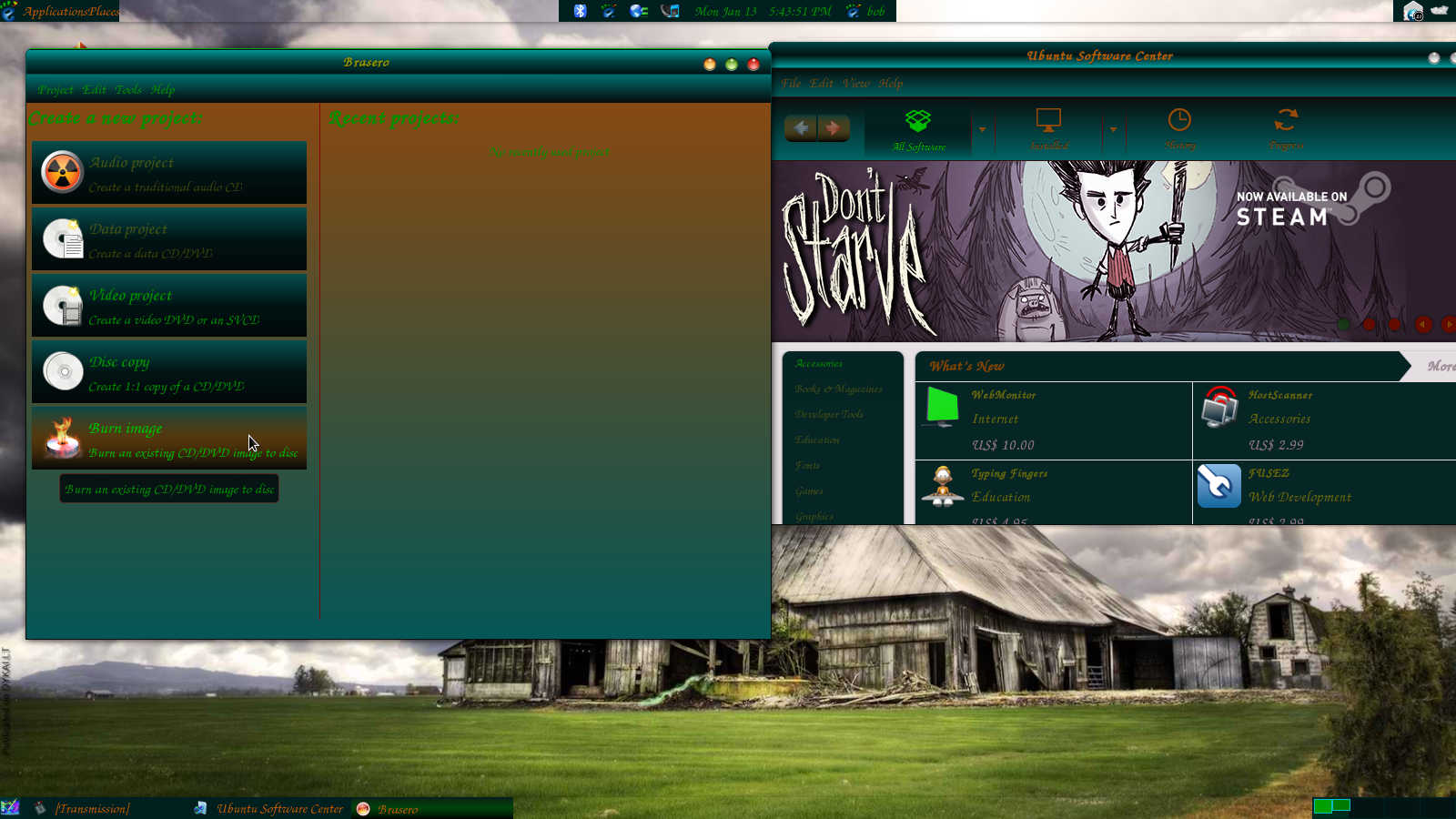Open the Places panel menu
The width and height of the screenshot is (1456, 819).
pyautogui.click(x=104, y=11)
